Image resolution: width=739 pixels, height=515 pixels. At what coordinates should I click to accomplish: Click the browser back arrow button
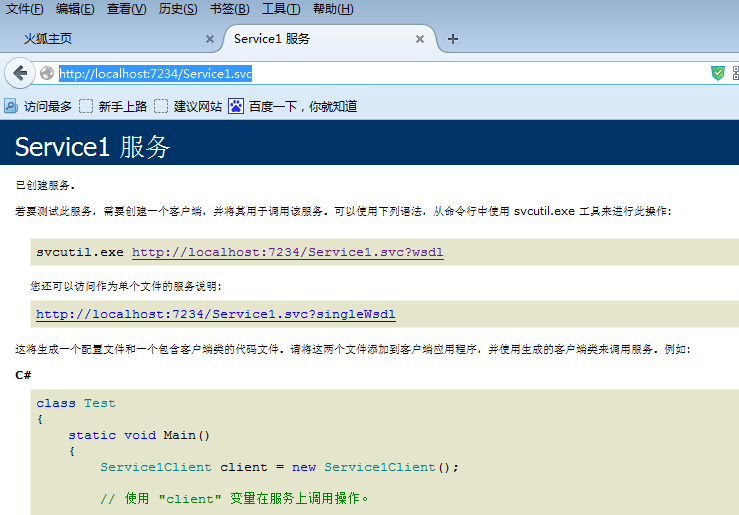point(20,74)
